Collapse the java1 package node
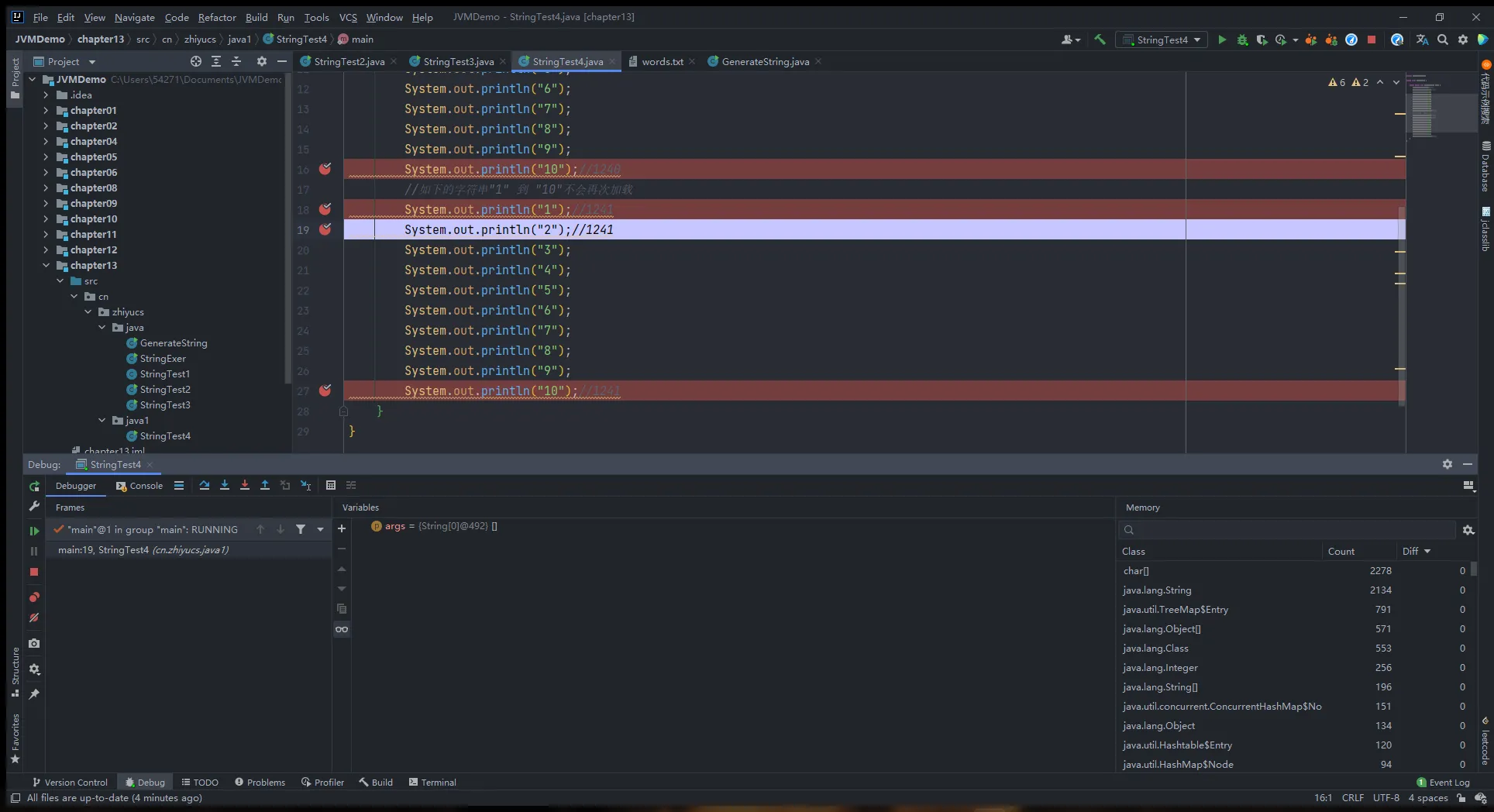The width and height of the screenshot is (1494, 812). tap(102, 420)
